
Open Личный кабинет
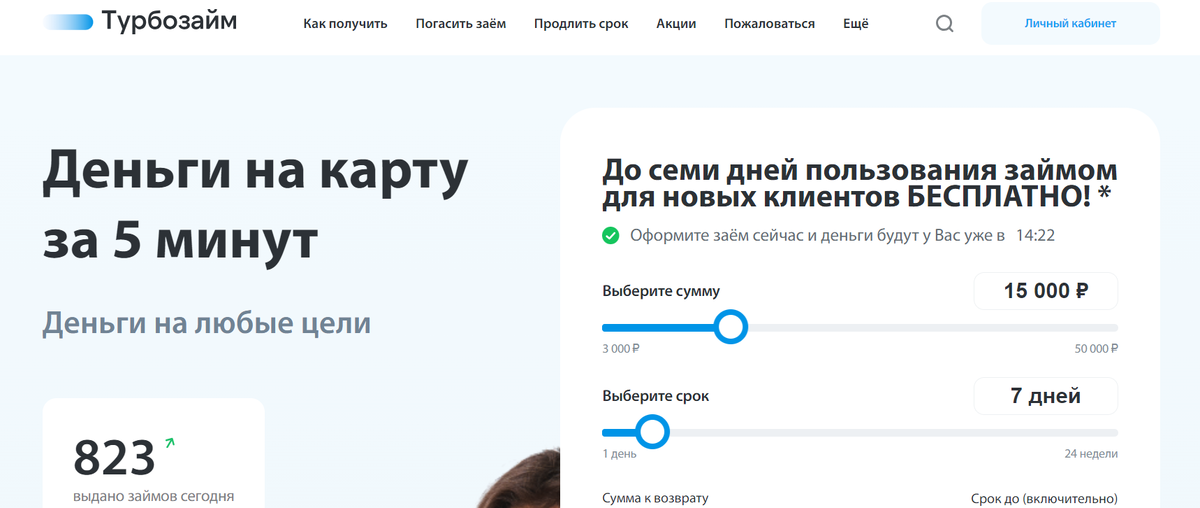(x=1070, y=23)
